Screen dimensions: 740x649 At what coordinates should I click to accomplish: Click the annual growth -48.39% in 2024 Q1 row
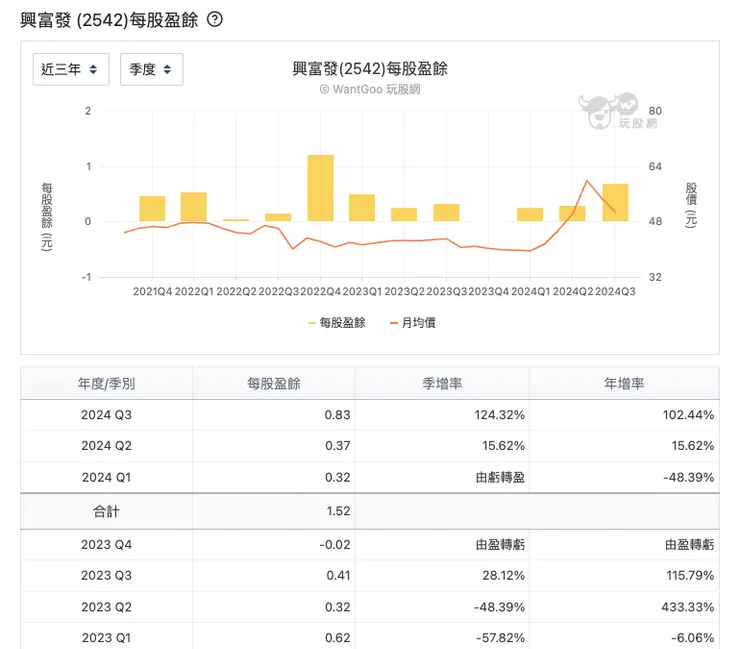coord(689,478)
